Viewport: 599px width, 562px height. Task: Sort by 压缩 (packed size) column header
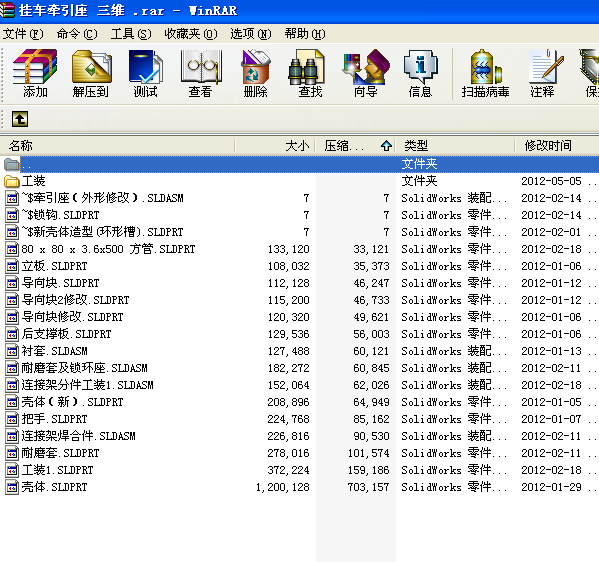355,146
